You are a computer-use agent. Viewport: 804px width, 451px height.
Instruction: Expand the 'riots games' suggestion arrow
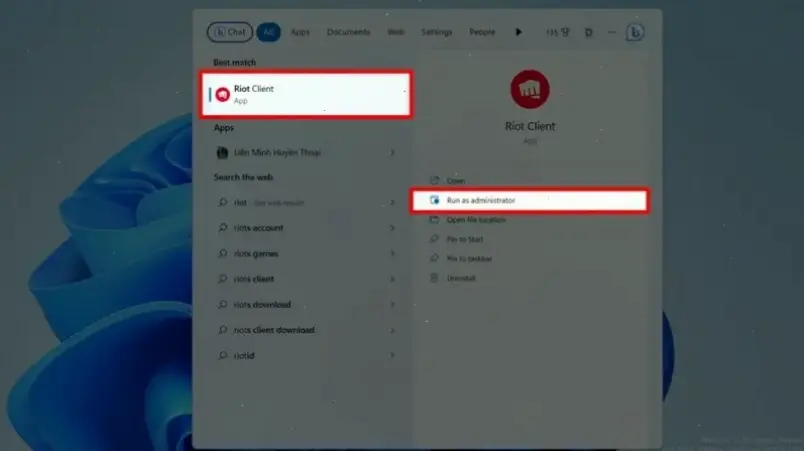click(392, 254)
